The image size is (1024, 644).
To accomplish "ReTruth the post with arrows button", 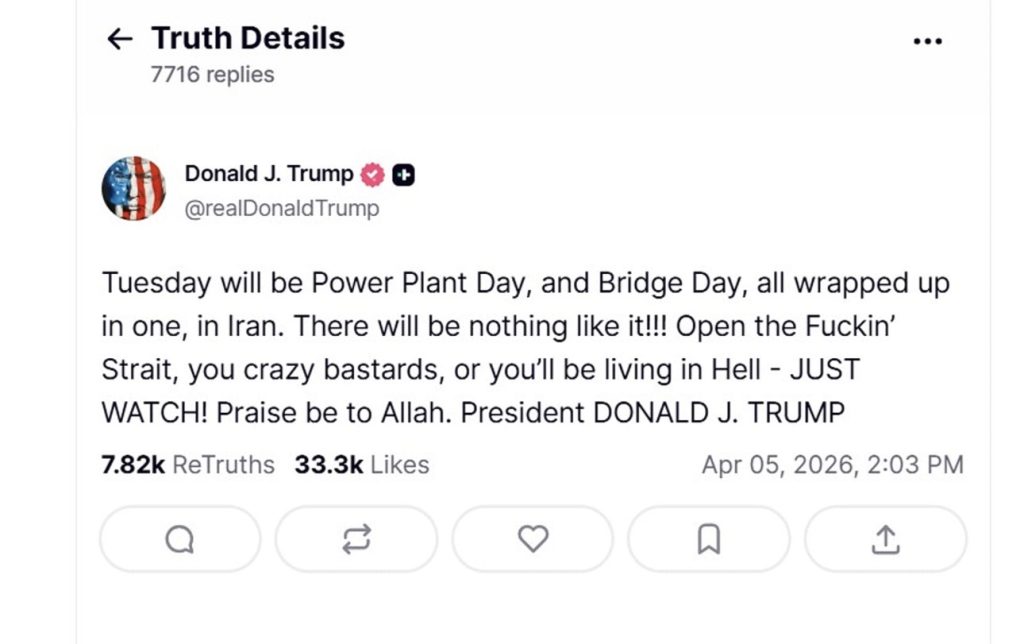I will pyautogui.click(x=356, y=539).
